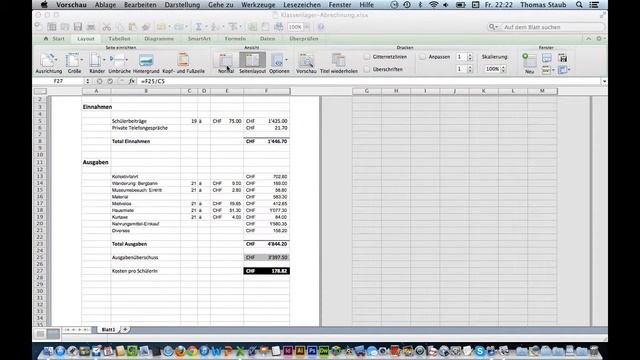This screenshot has width=640, height=360.
Task: Click the Photoshop icon in the Dock
Action: [x=312, y=351]
